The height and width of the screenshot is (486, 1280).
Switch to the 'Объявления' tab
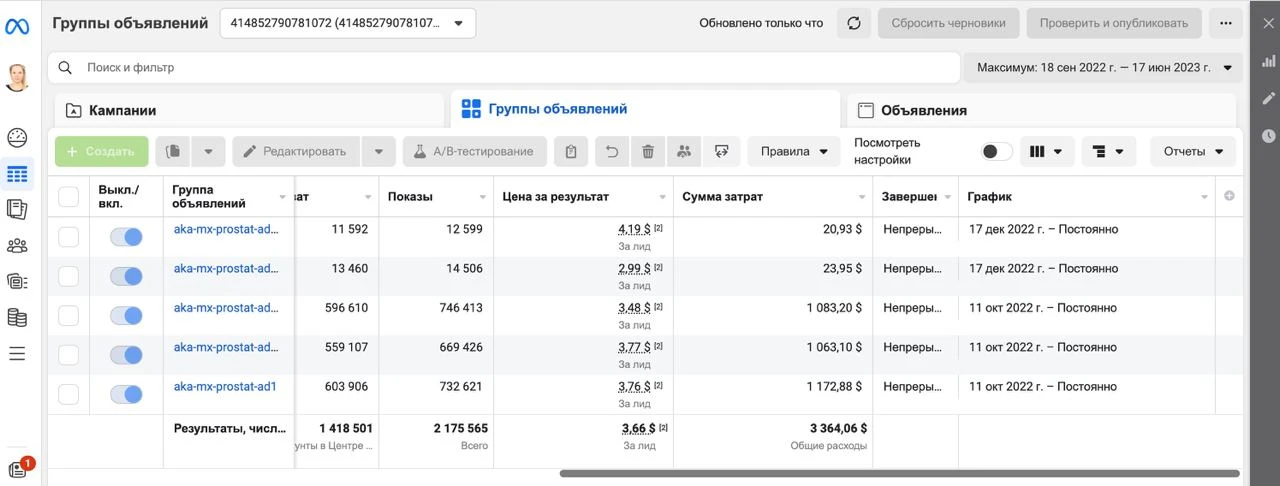click(x=1041, y=110)
